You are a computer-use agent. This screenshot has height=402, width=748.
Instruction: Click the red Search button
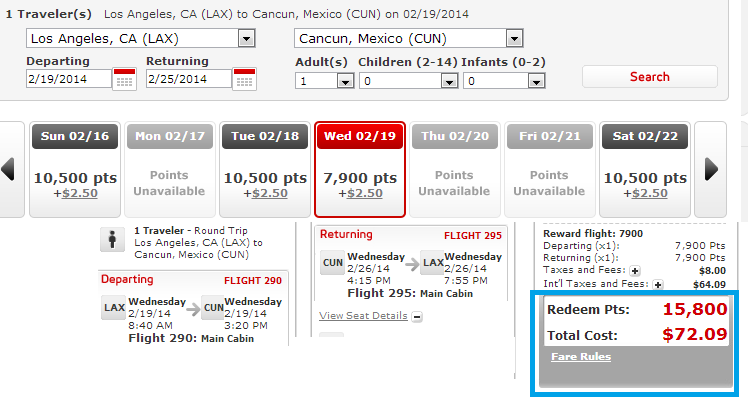(x=650, y=77)
